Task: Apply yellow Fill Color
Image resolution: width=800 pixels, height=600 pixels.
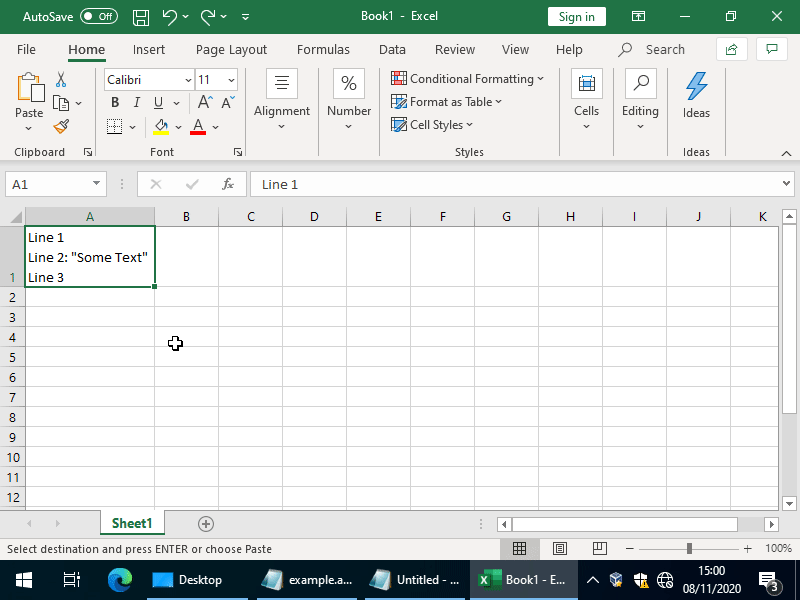Action: 161,127
